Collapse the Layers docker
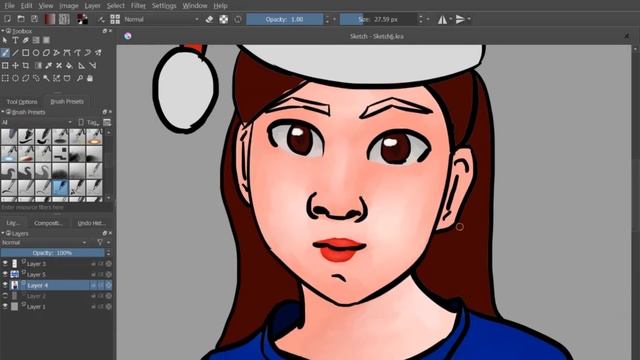 pyautogui.click(x=3, y=233)
